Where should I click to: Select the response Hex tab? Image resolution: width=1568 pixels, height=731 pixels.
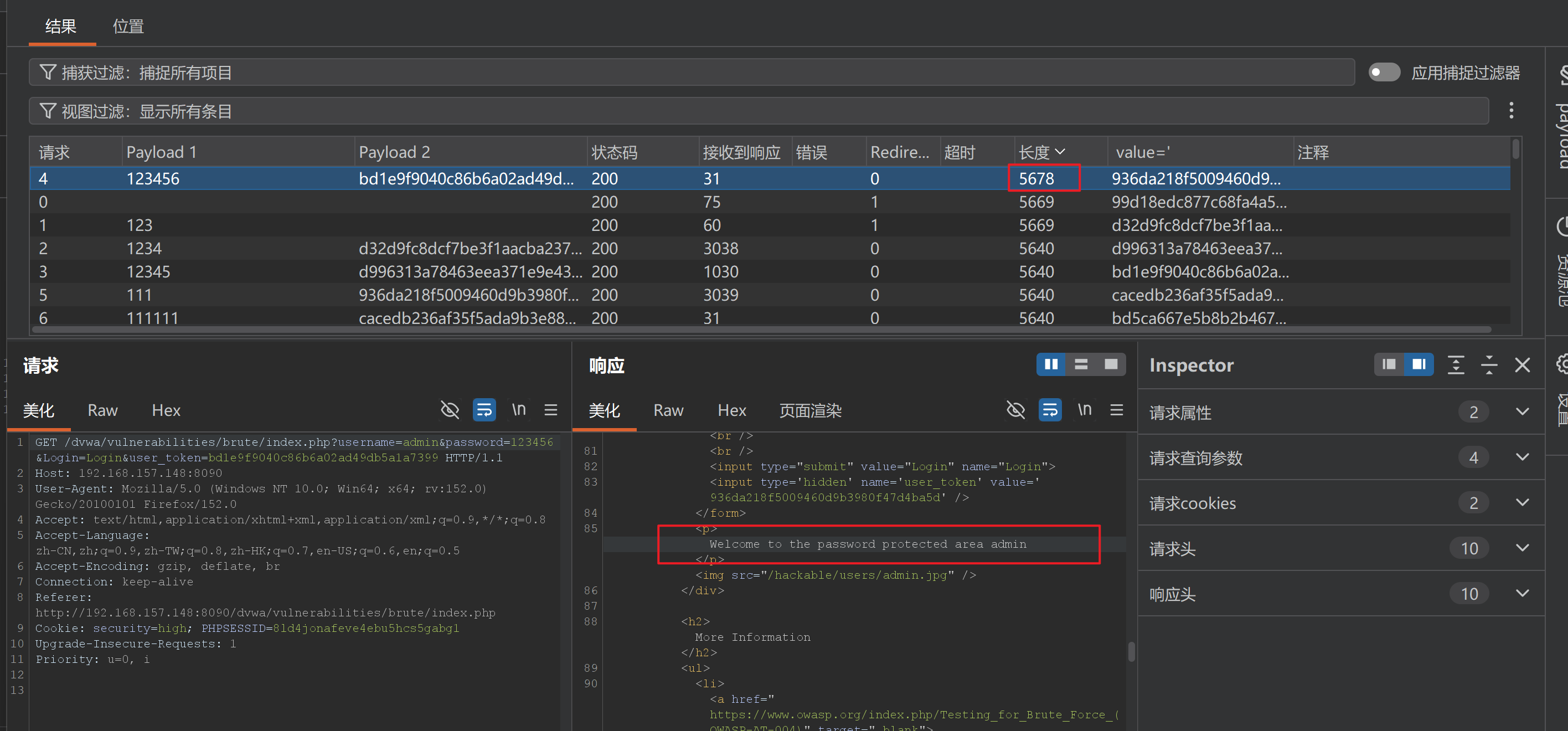(731, 410)
